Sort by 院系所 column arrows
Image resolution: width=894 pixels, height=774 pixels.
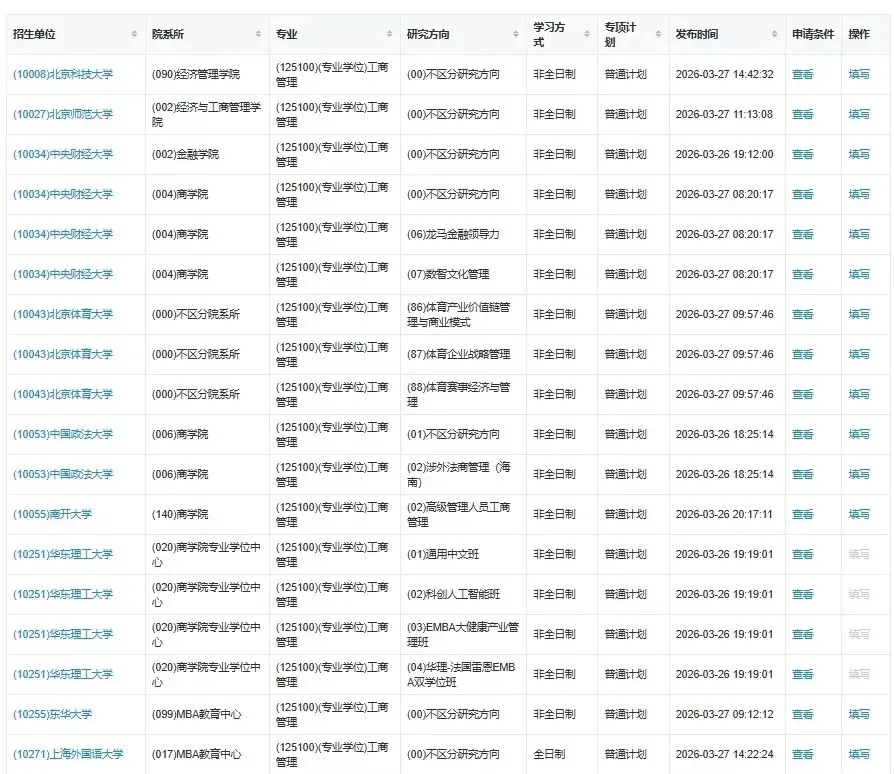258,34
